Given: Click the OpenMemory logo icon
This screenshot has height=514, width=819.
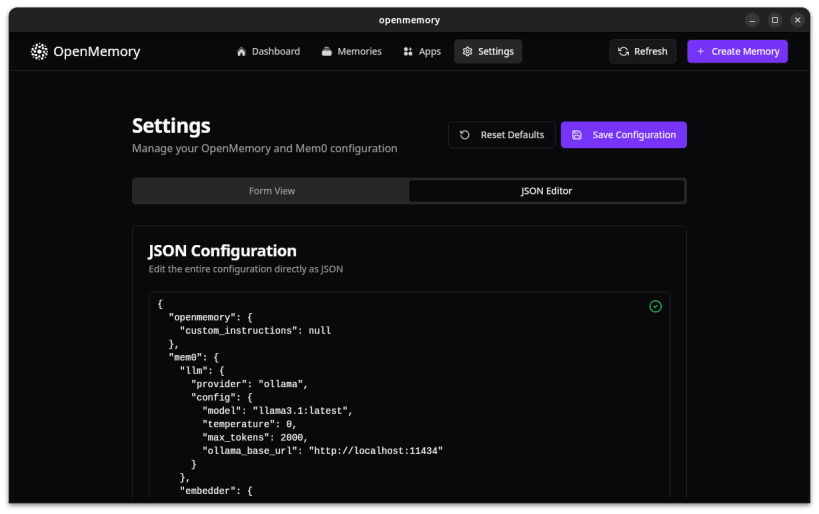Looking at the screenshot, I should point(39,51).
